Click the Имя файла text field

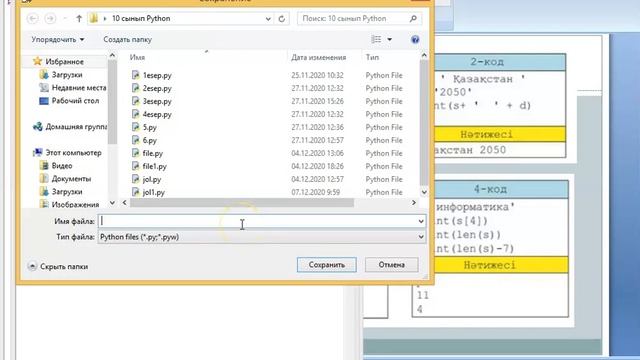262,221
